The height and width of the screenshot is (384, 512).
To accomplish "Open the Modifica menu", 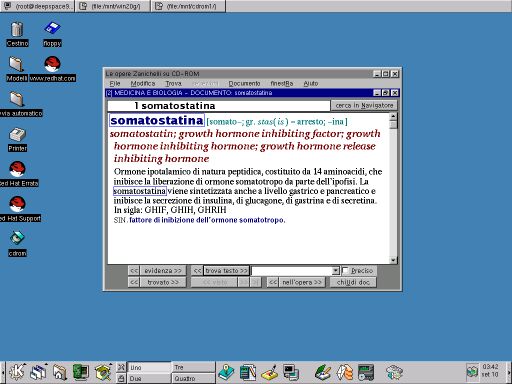I will (x=143, y=83).
